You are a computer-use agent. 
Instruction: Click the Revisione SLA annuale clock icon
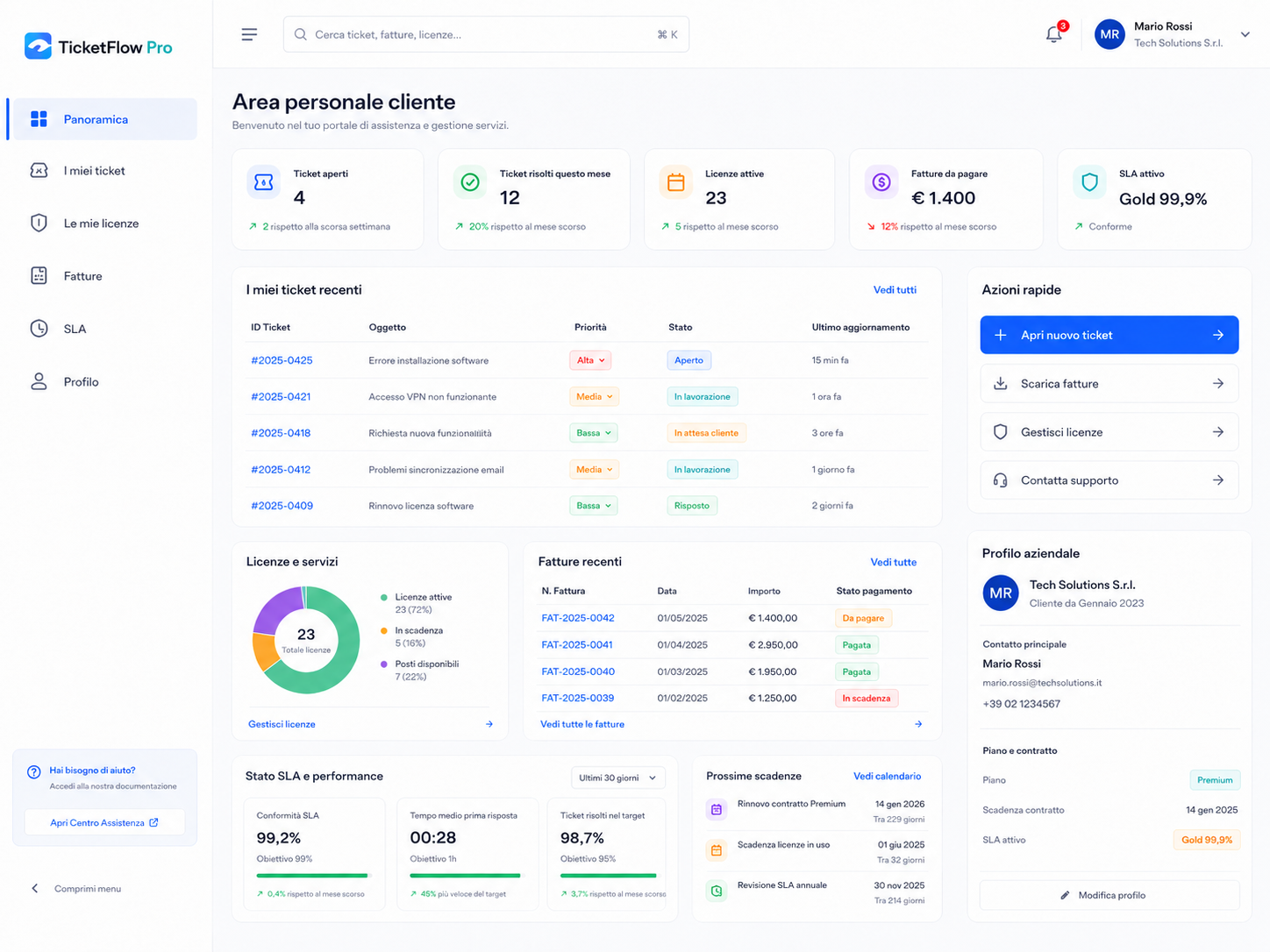[x=717, y=891]
